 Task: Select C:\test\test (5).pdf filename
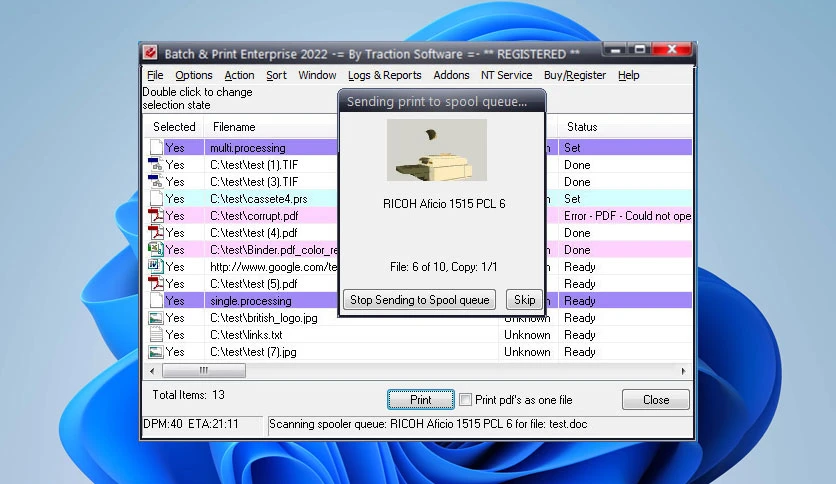point(253,284)
